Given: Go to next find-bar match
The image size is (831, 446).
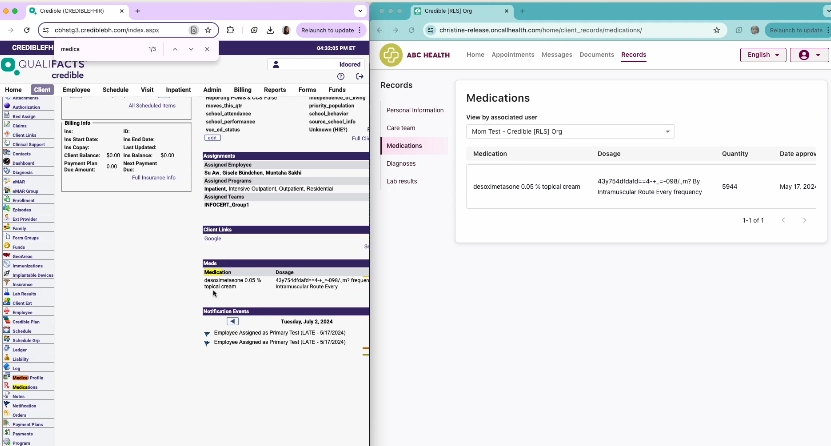Looking at the screenshot, I should click(191, 49).
